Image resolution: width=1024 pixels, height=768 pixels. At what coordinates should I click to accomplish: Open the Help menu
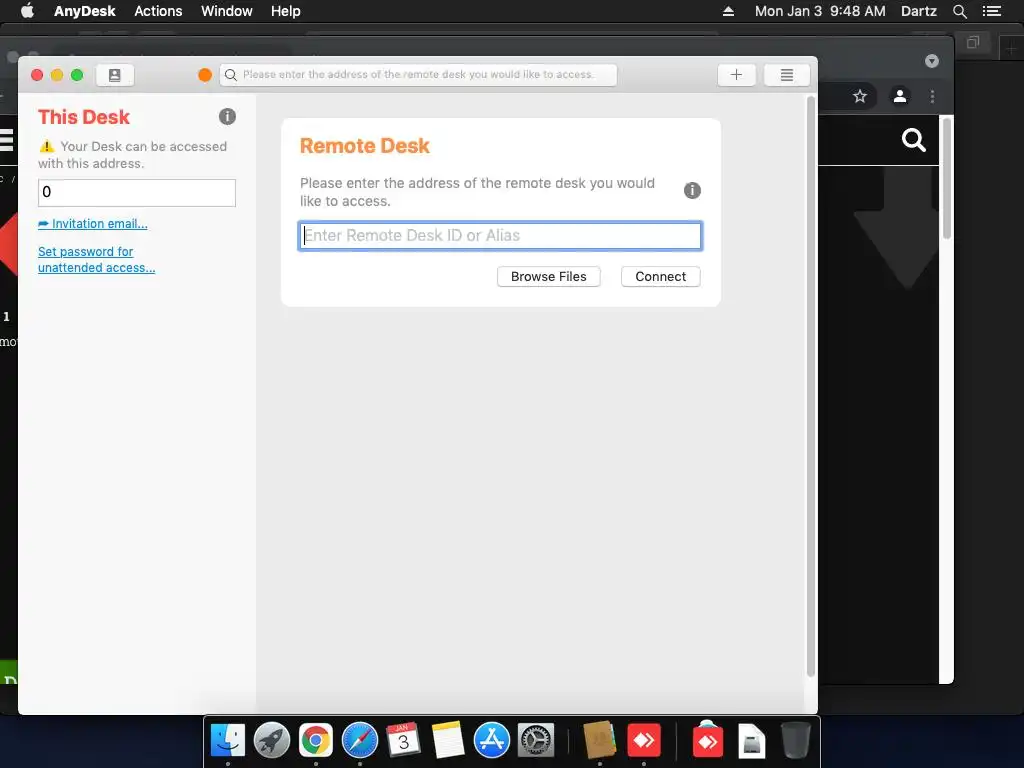pos(285,11)
